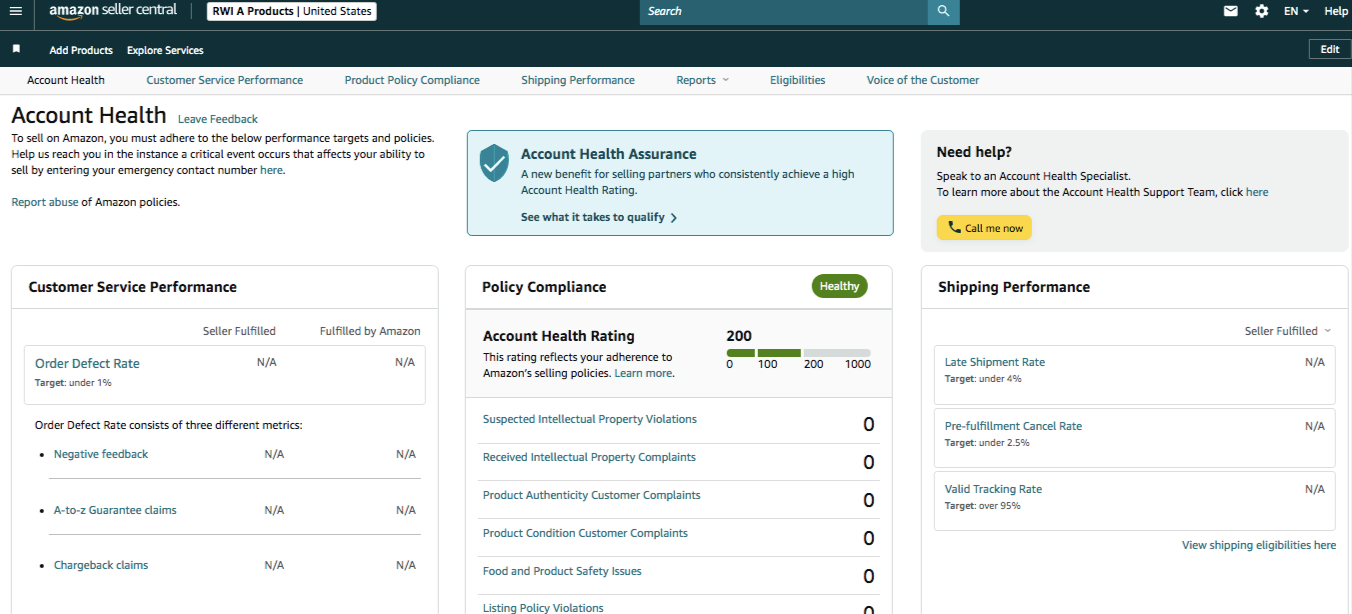Image resolution: width=1352 pixels, height=614 pixels.
Task: Click the Account Health Assurance shield icon
Action: tap(494, 162)
